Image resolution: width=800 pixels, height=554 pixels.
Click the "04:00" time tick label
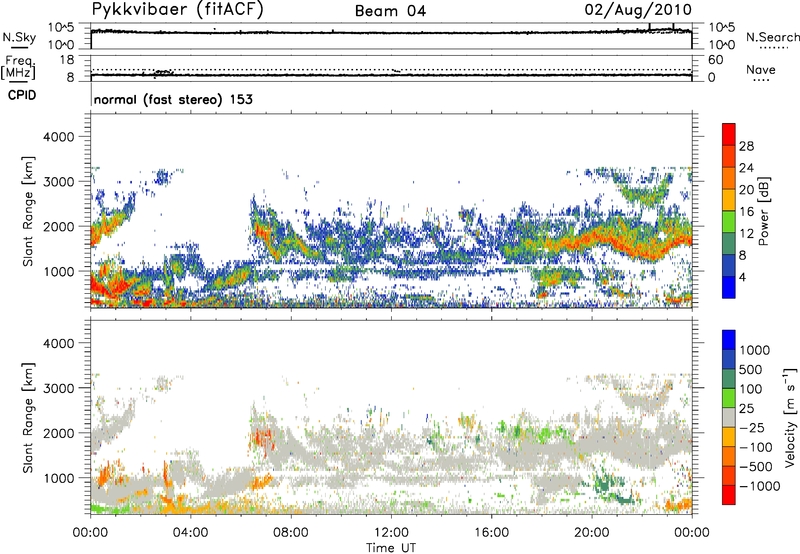[x=190, y=533]
